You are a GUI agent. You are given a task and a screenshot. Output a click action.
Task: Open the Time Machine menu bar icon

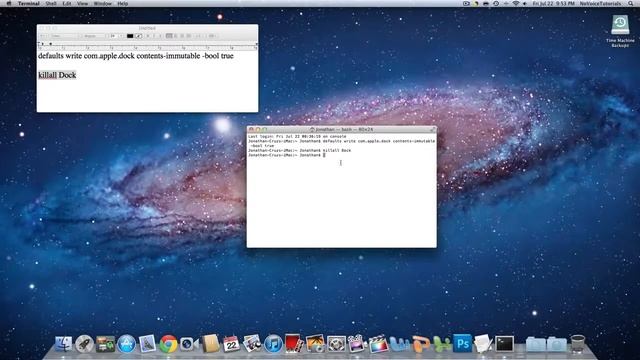(x=496, y=3)
